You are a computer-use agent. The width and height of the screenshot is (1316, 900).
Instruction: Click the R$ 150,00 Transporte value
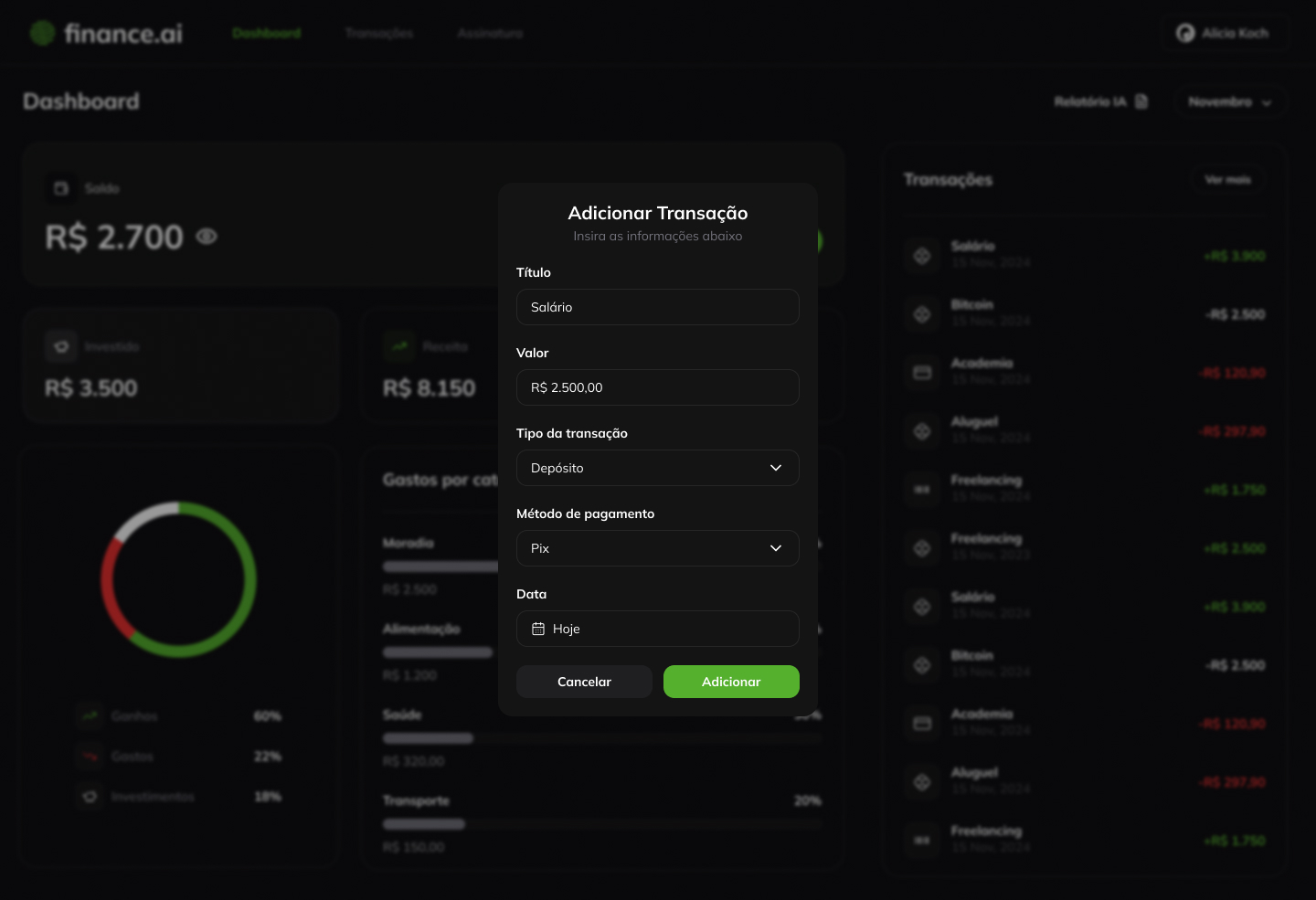(x=414, y=847)
